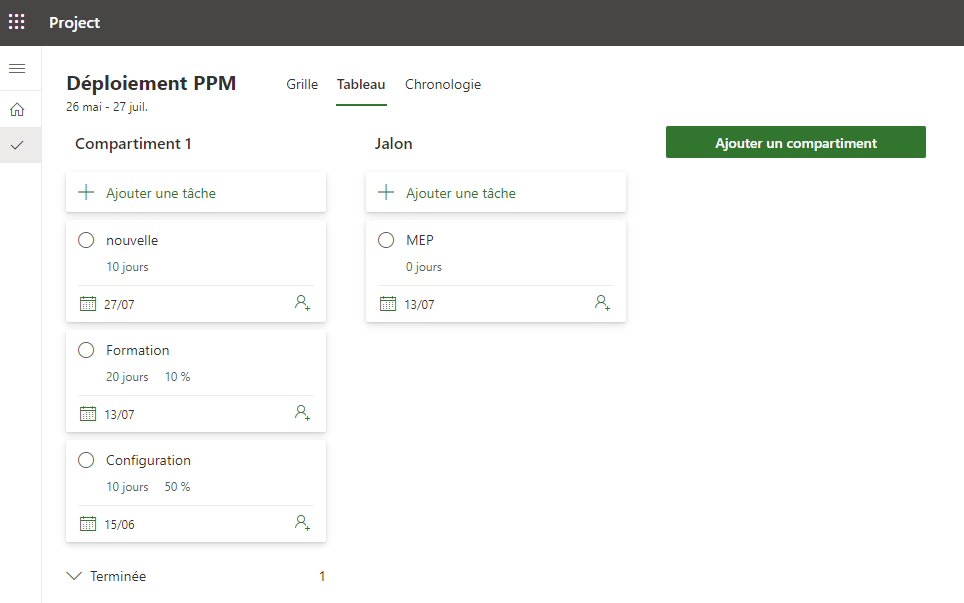
Task: Open calendar icon on Formation task
Action: [88, 414]
